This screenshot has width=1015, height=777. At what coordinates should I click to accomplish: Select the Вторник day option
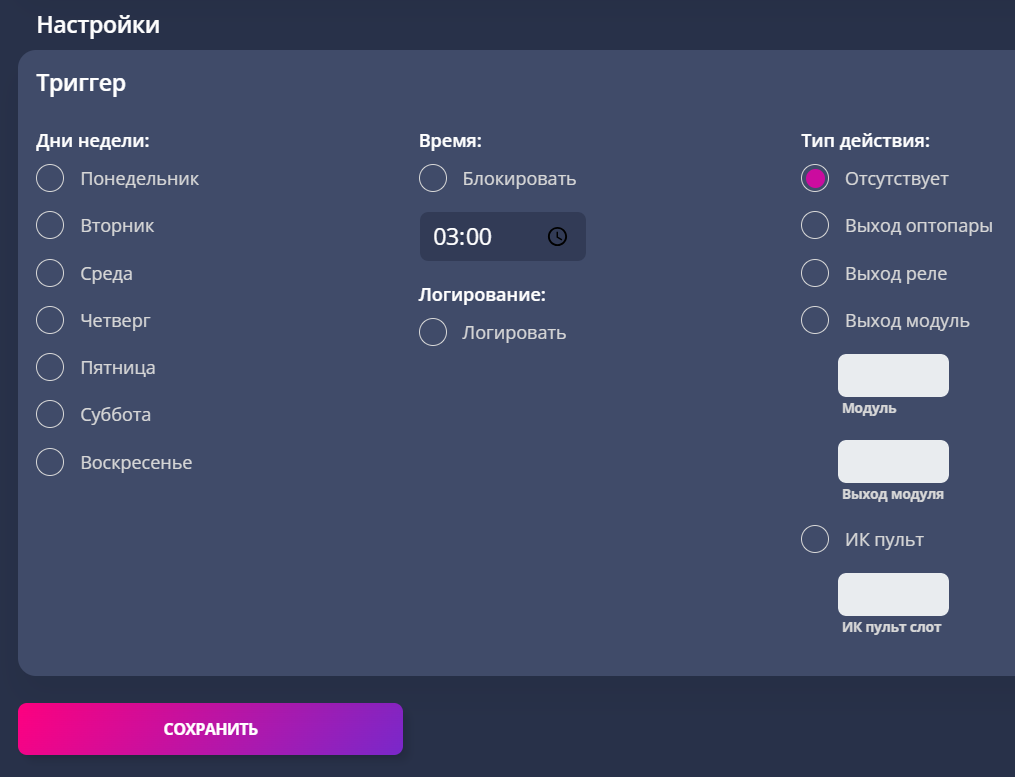tap(50, 225)
